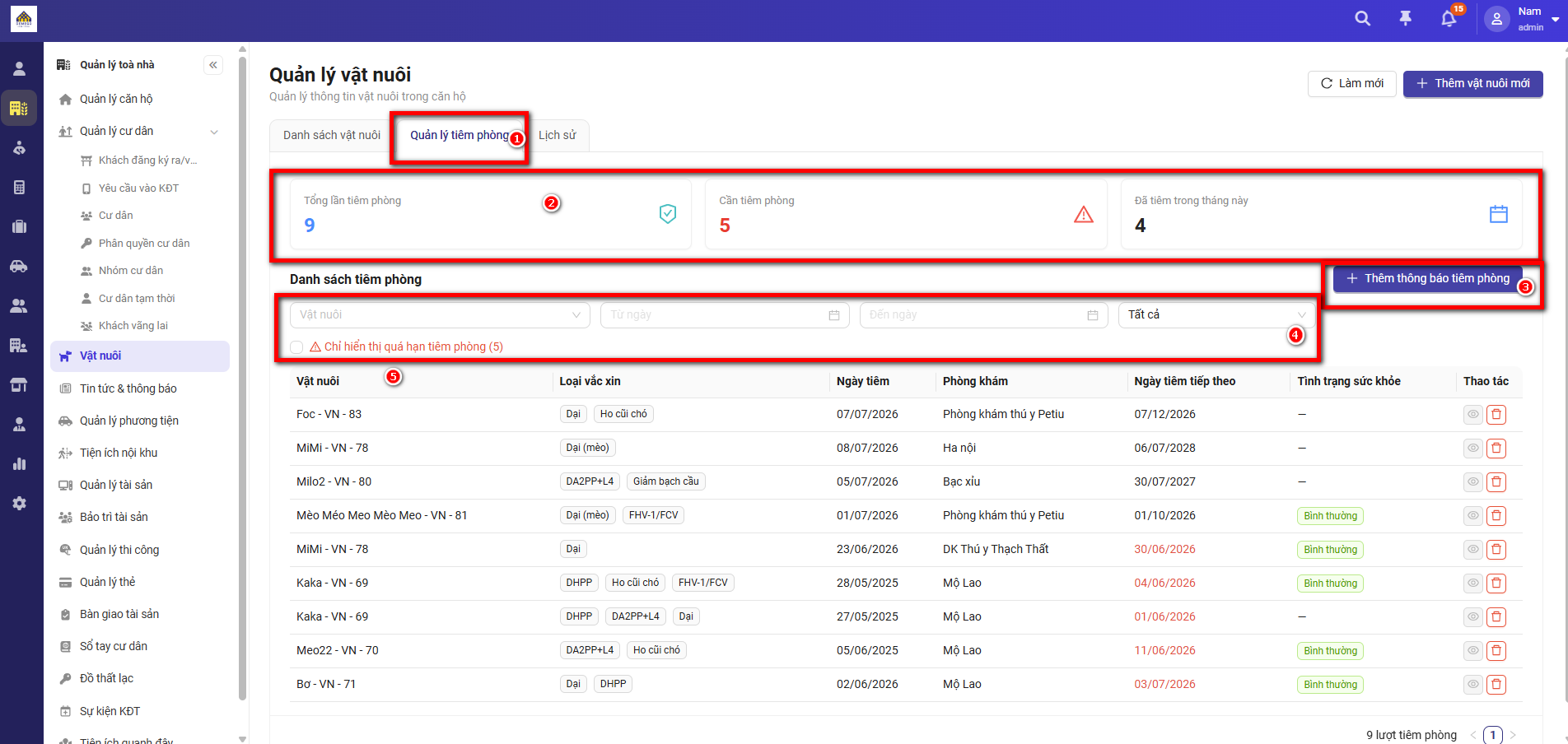View details of Meo22 - VN - 70 vaccination

click(1473, 651)
